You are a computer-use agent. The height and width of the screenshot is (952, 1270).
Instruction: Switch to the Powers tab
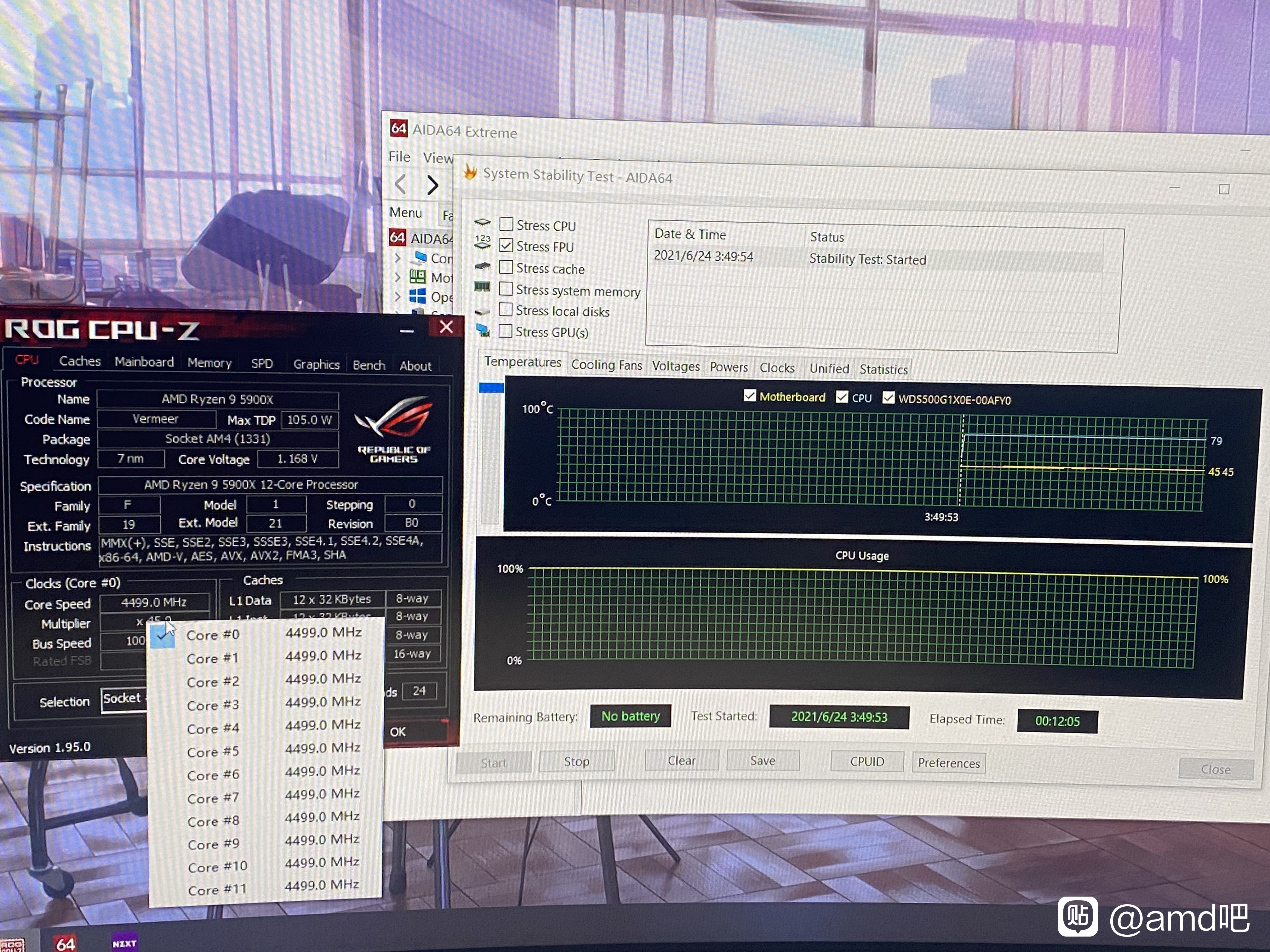coord(729,367)
